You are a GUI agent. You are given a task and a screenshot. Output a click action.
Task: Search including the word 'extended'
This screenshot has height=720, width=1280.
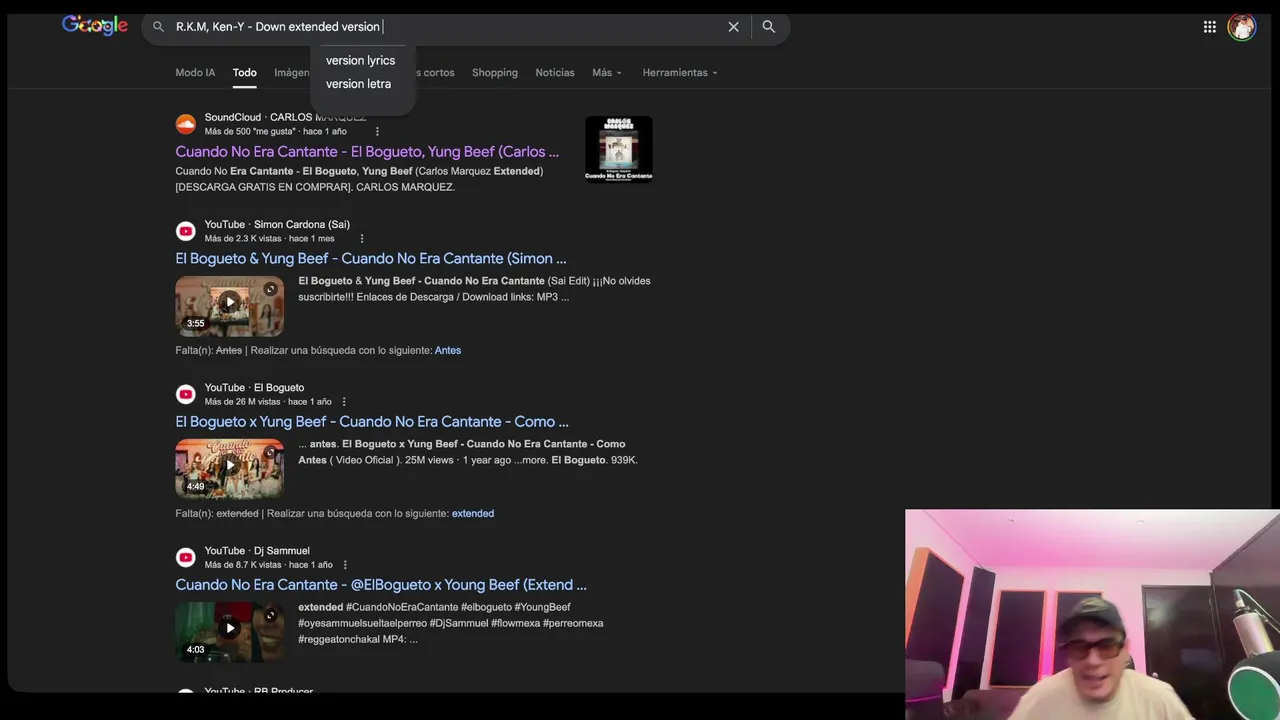point(473,513)
